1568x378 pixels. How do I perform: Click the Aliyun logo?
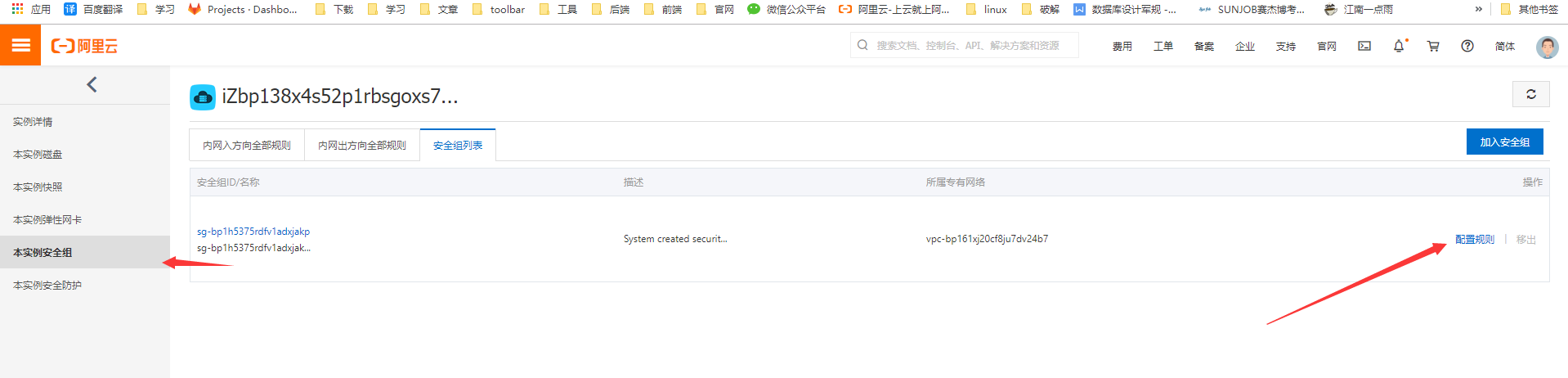84,47
